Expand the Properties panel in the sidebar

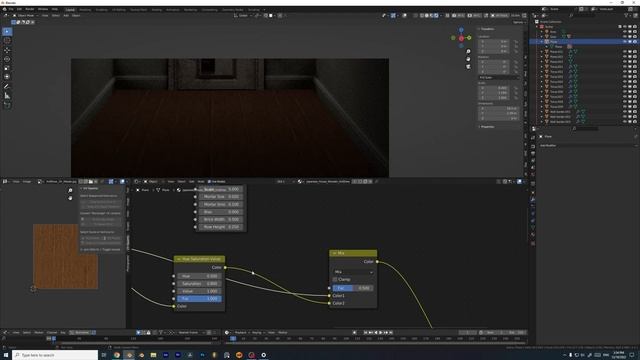point(479,127)
